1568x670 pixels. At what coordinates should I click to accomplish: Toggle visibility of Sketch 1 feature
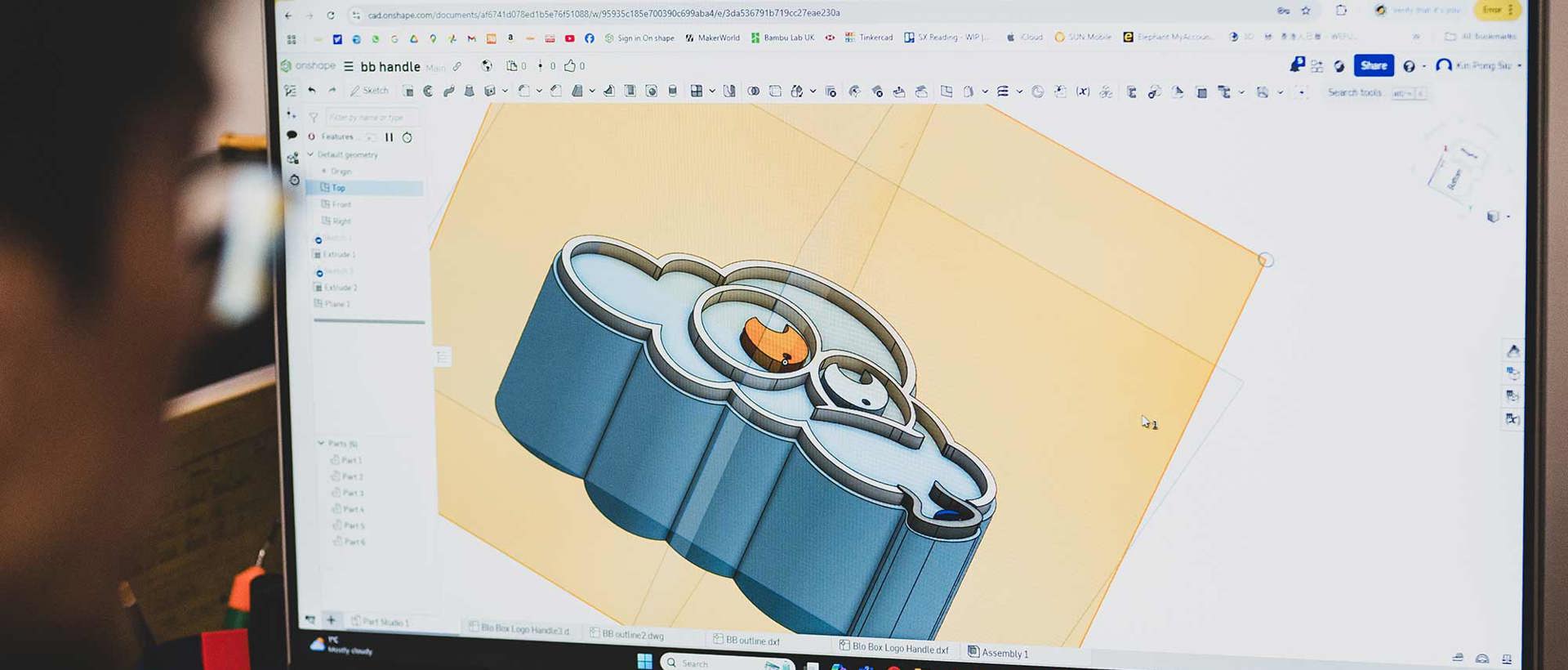click(318, 239)
